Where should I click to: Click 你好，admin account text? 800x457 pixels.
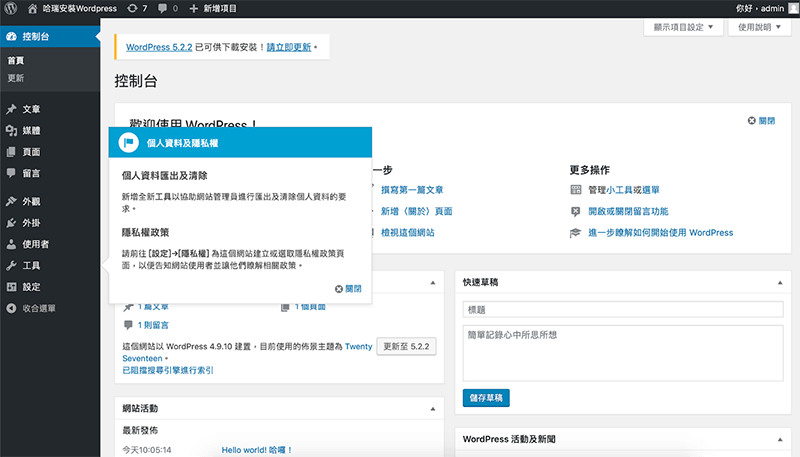[760, 8]
